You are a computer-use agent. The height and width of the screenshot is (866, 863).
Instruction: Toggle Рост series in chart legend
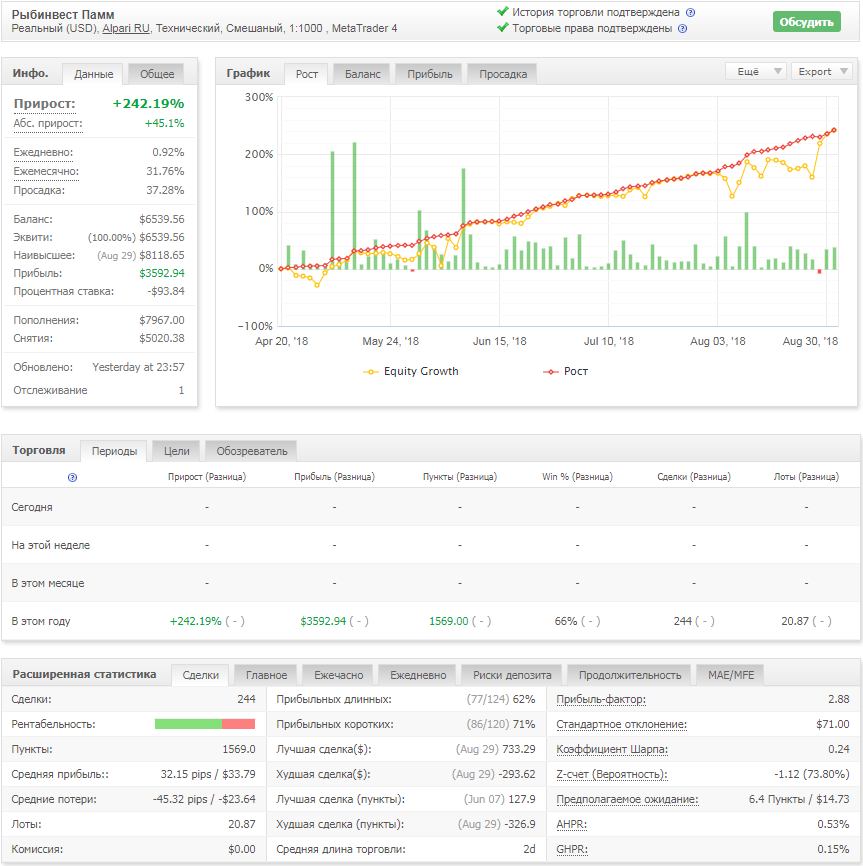[x=566, y=372]
